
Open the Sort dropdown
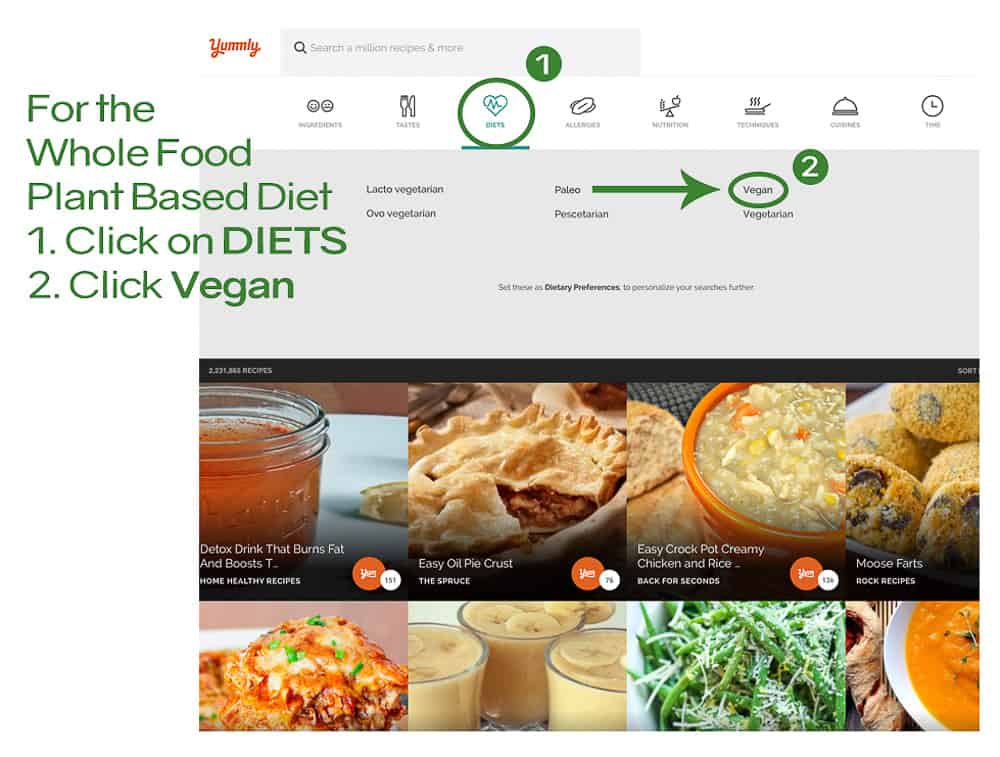pos(967,371)
